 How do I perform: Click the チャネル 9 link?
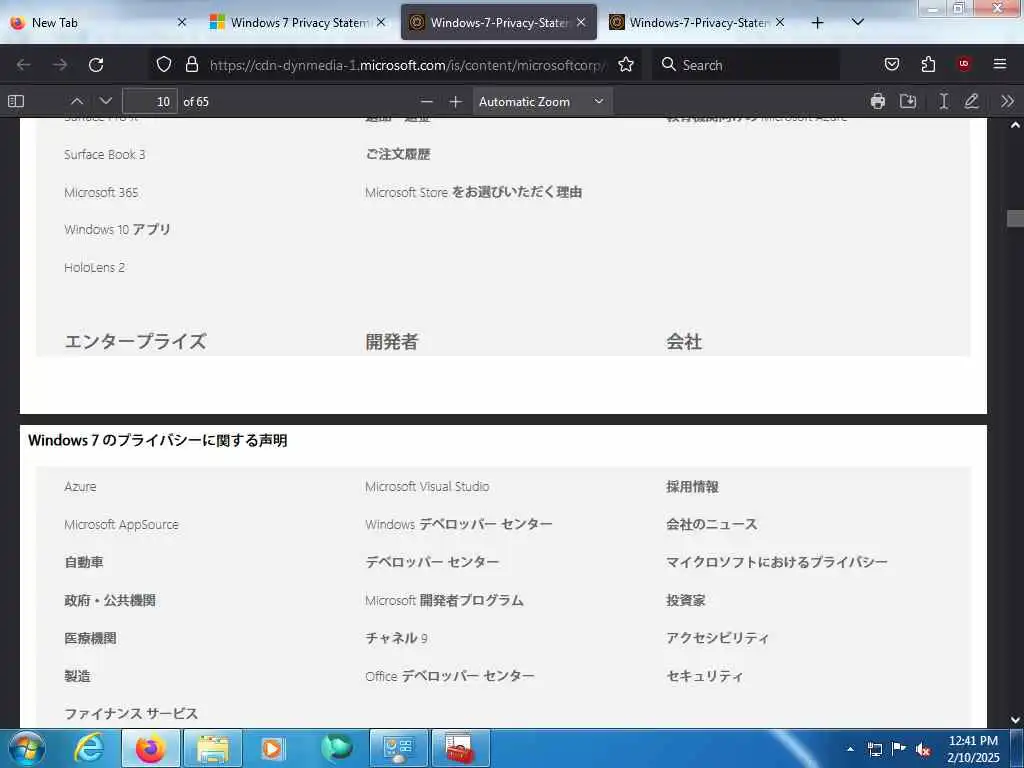[x=396, y=638]
